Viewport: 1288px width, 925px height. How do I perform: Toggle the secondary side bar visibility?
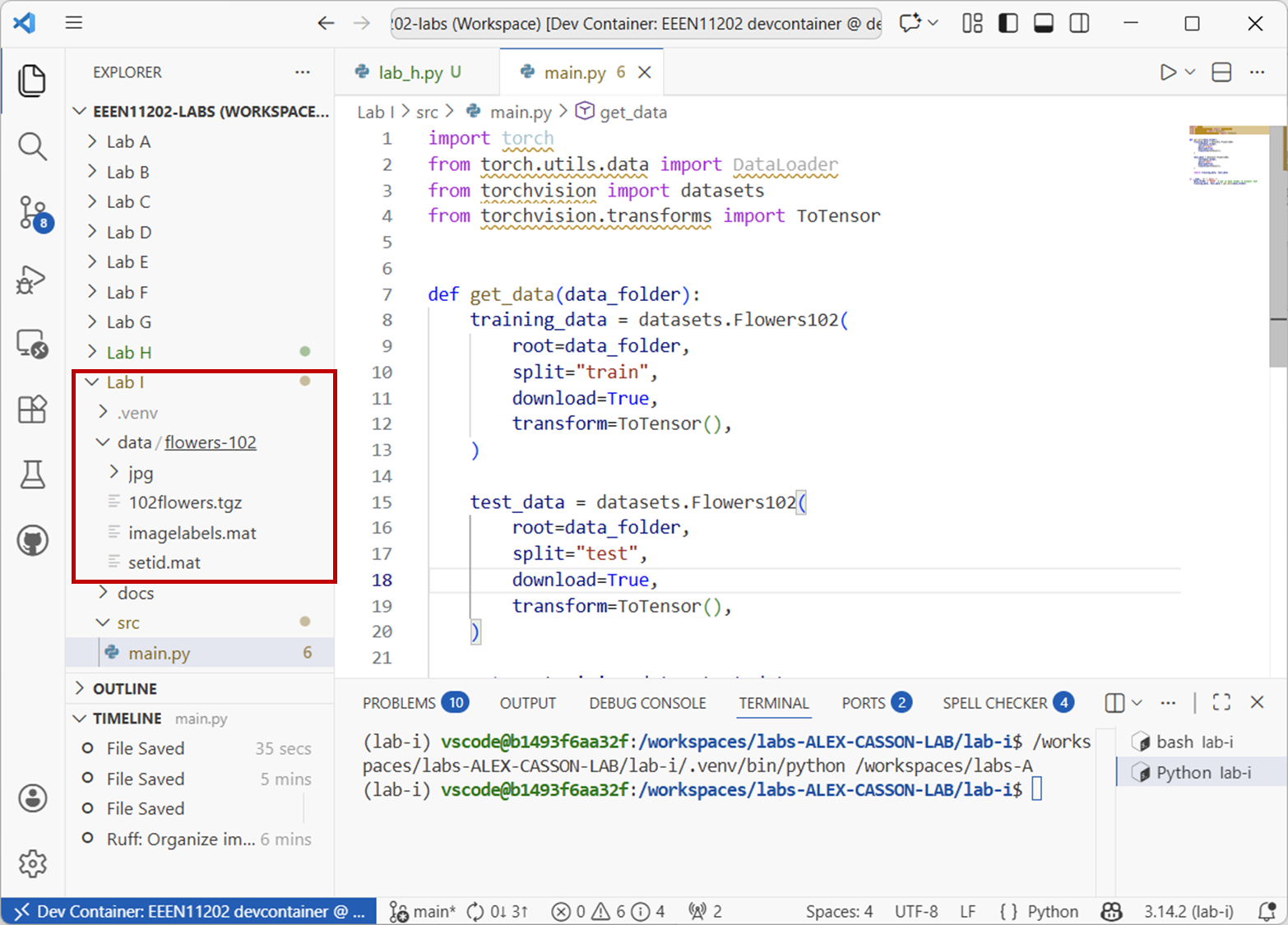(1079, 23)
